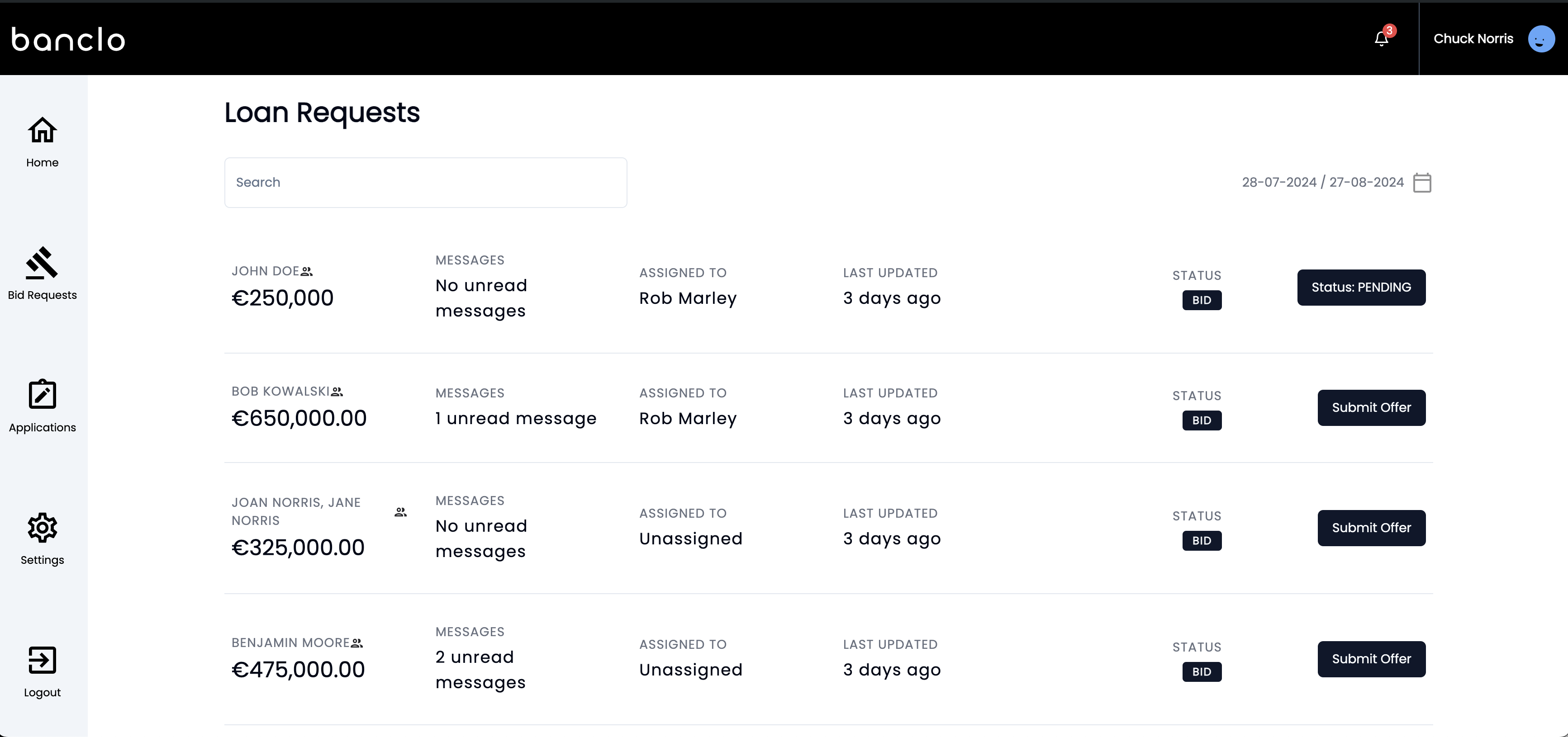Click the Home icon in the sidebar
Image resolution: width=1568 pixels, height=737 pixels.
click(x=41, y=130)
